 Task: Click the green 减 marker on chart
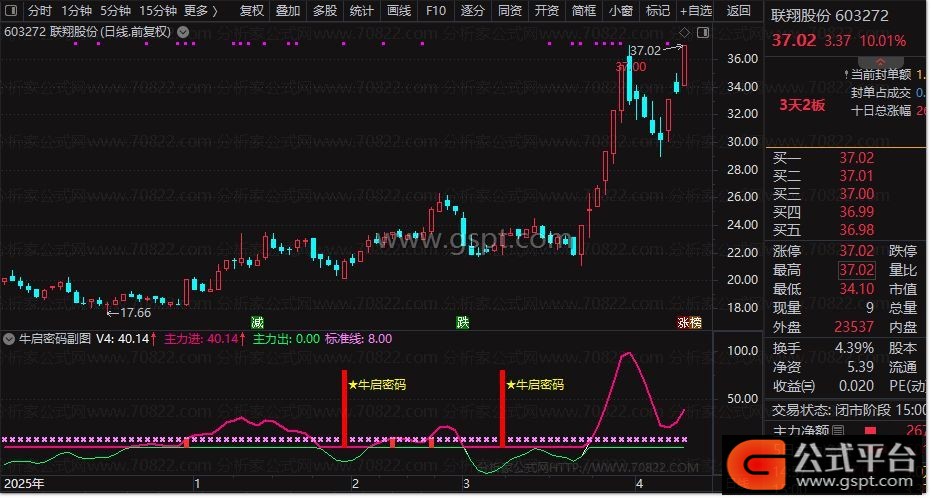click(x=257, y=323)
